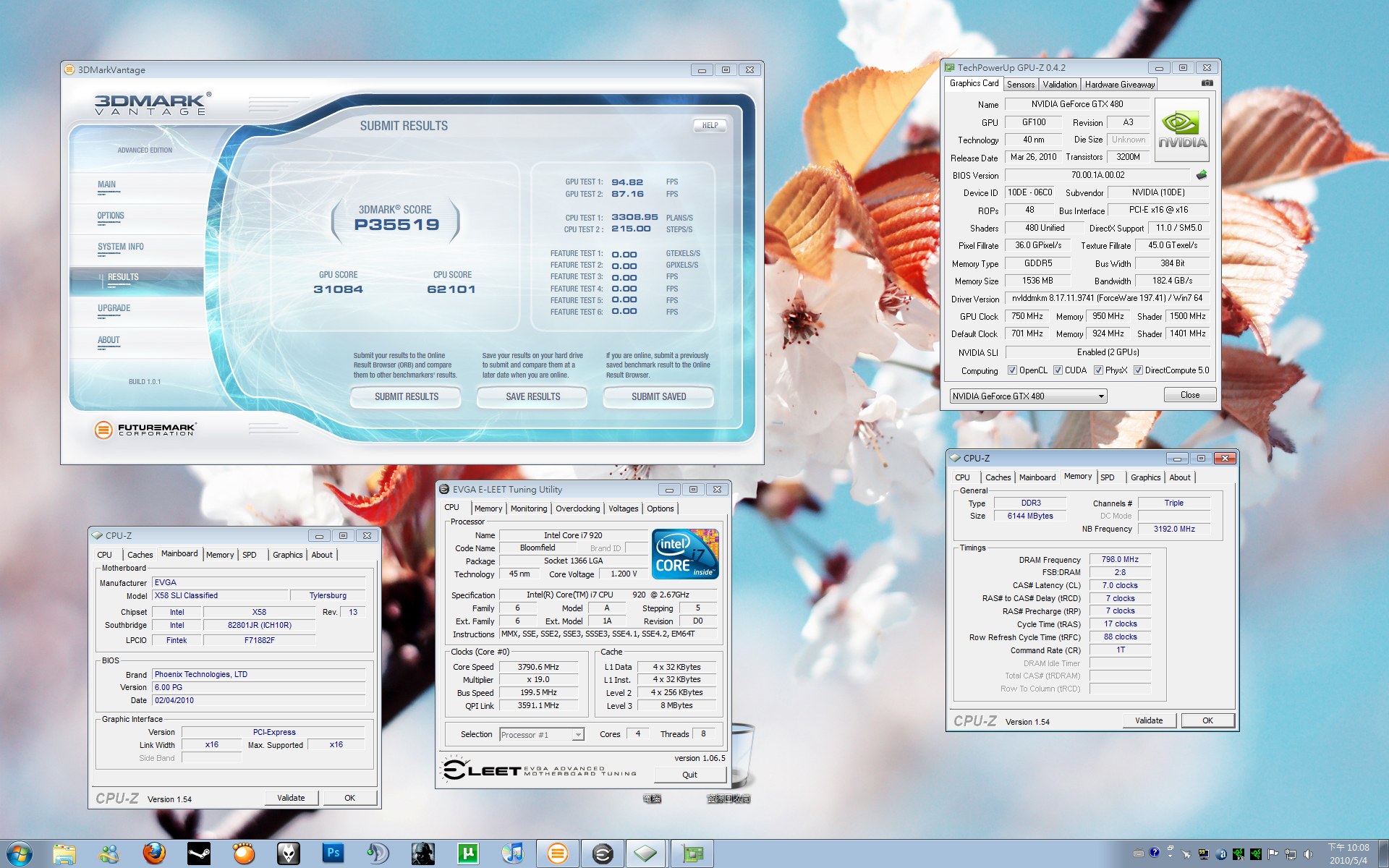1389x868 pixels.
Task: Click OK in the Mainboard CPU-Z window
Action: [349, 798]
